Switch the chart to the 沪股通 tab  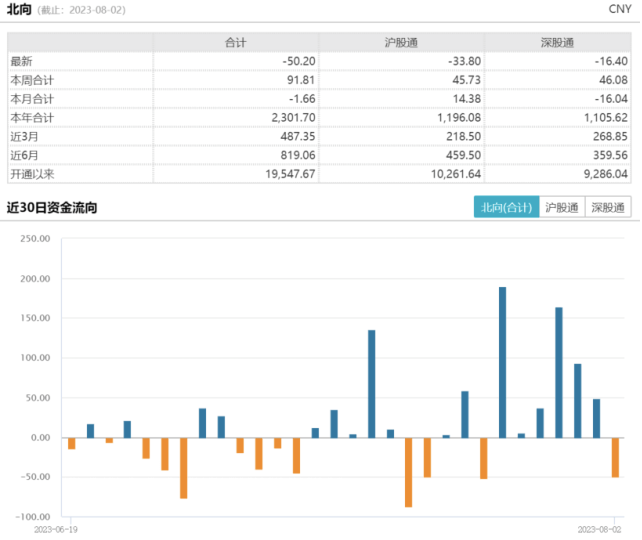[561, 208]
